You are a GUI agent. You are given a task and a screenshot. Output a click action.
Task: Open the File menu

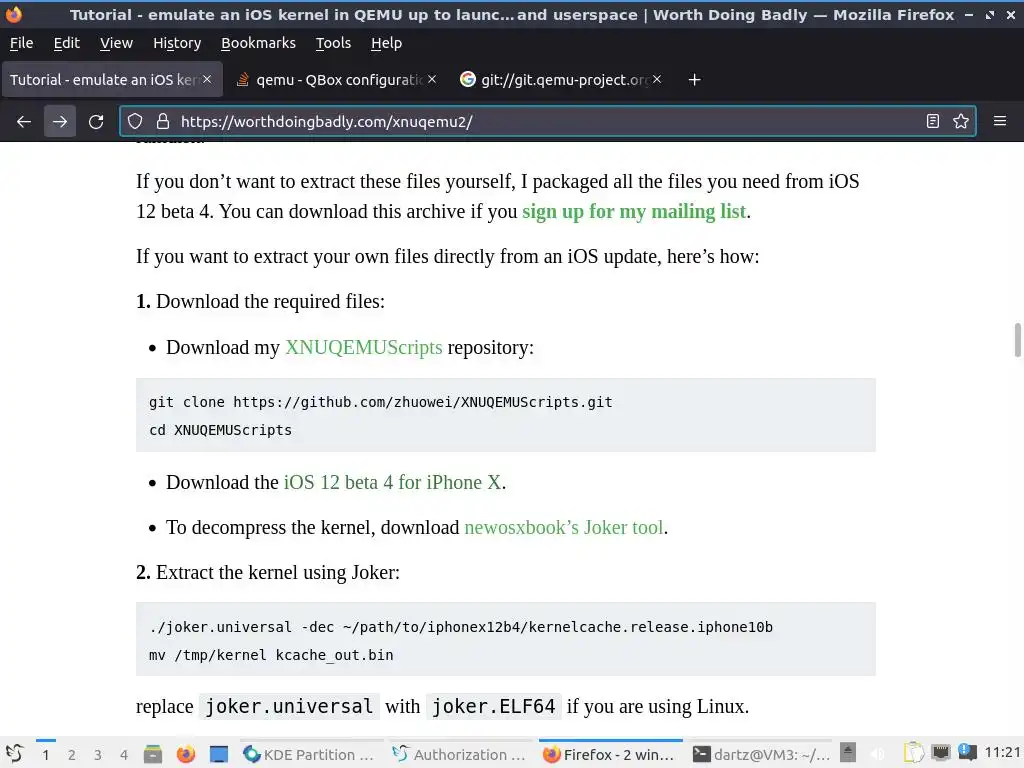pos(22,43)
